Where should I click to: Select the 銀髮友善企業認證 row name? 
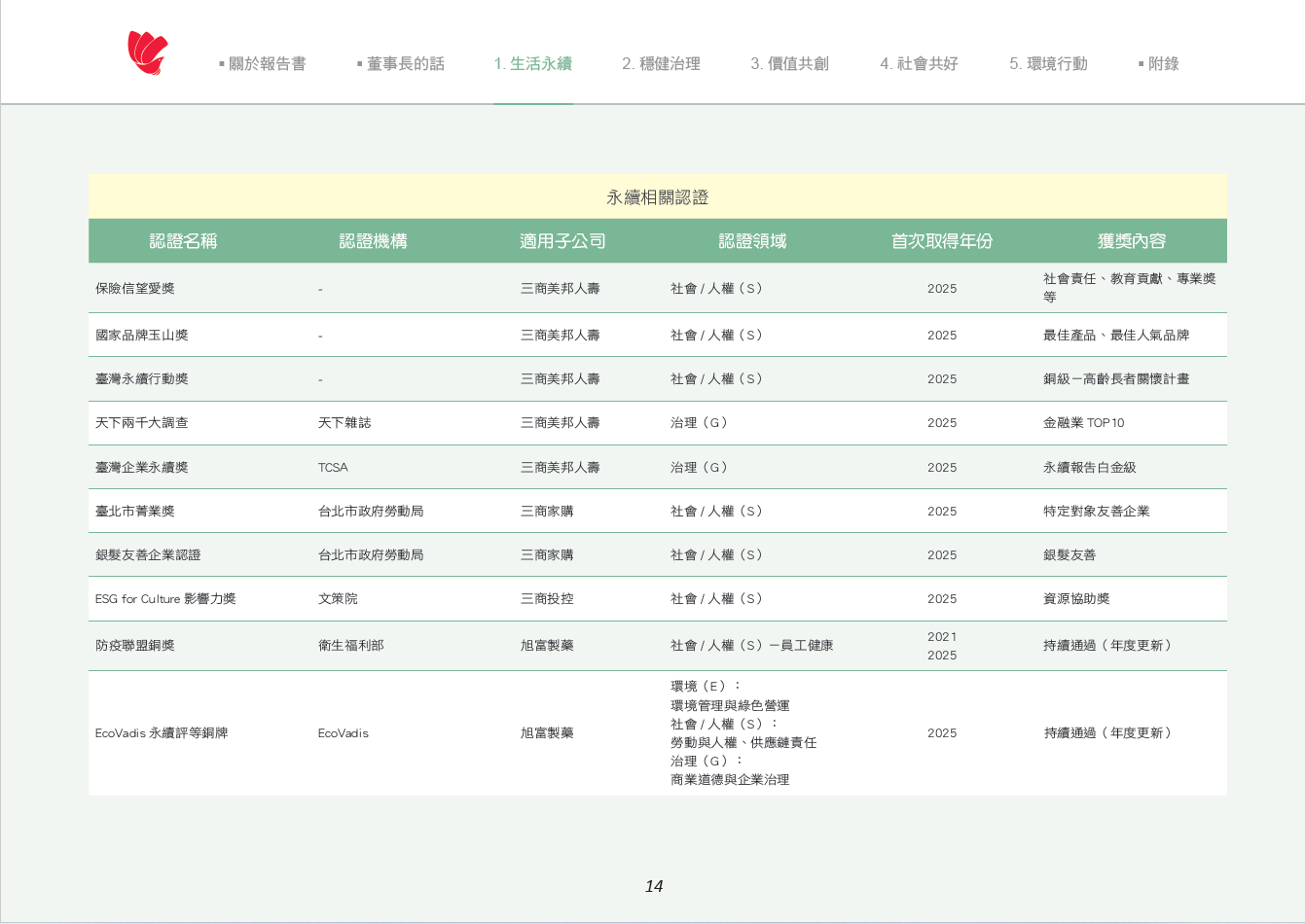148,555
